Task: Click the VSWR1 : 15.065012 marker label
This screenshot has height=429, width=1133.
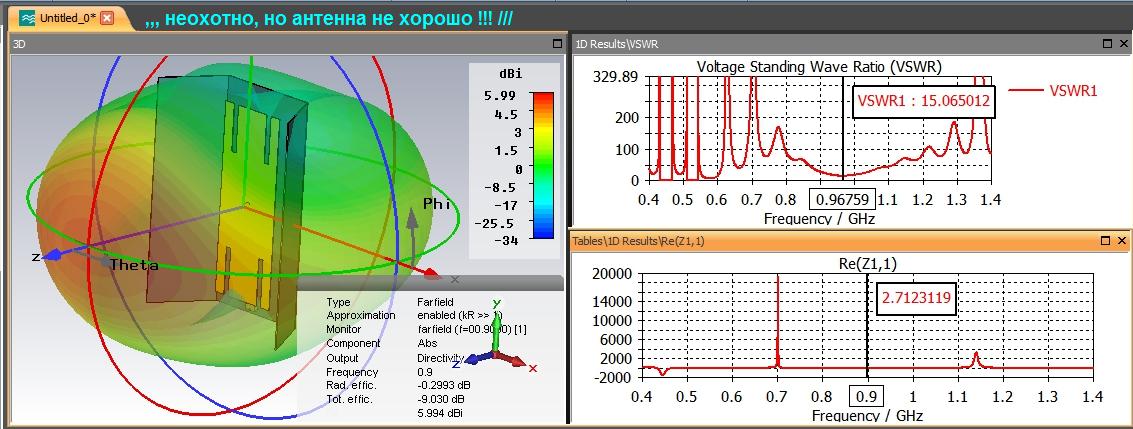Action: [923, 103]
